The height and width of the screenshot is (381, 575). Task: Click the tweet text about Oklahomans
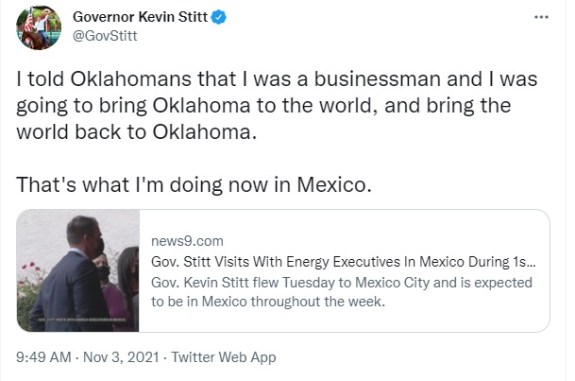click(x=277, y=105)
